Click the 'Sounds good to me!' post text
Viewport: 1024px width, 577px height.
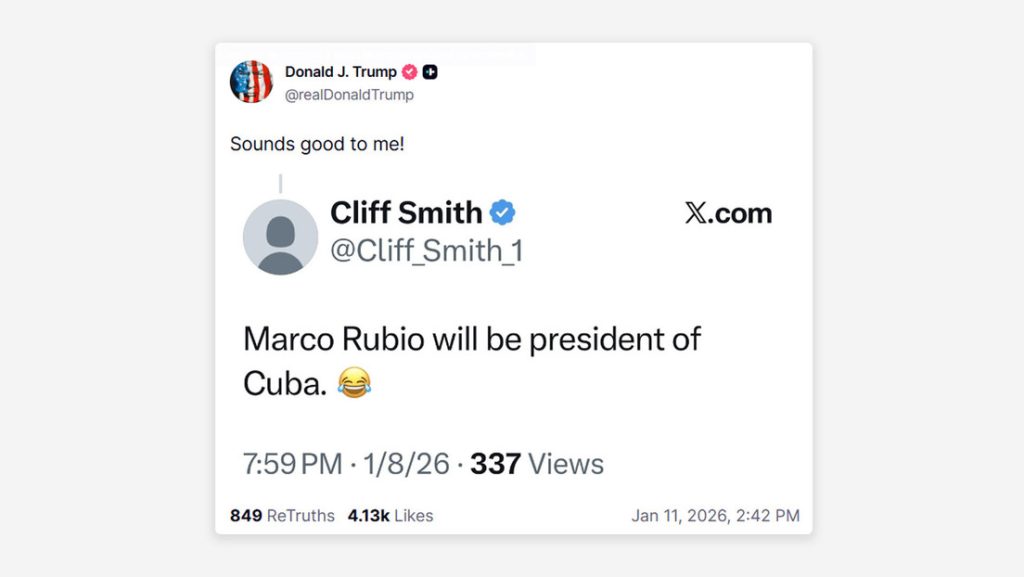point(317,143)
